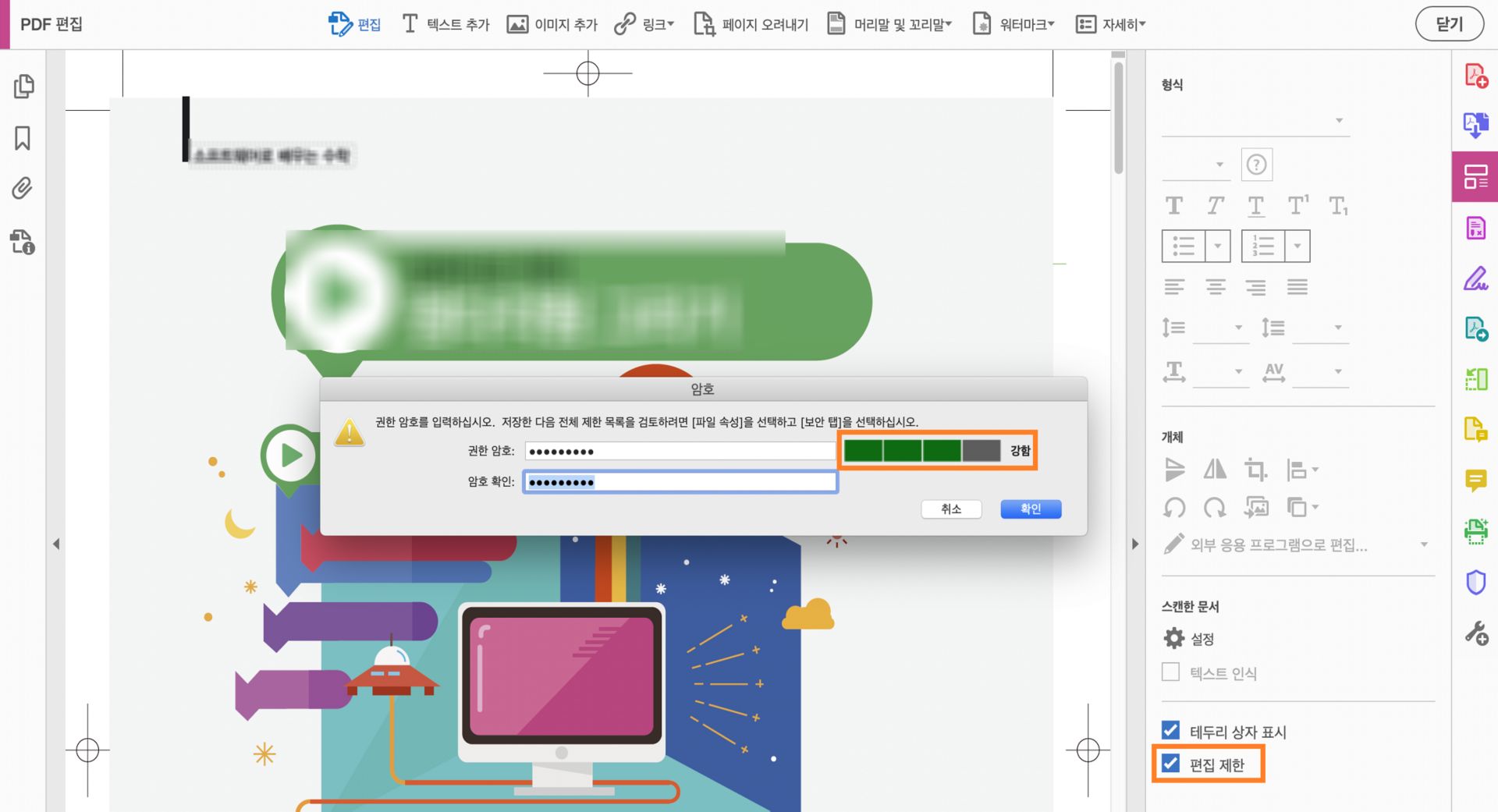
Task: Open the font size dropdown
Action: (x=1194, y=165)
